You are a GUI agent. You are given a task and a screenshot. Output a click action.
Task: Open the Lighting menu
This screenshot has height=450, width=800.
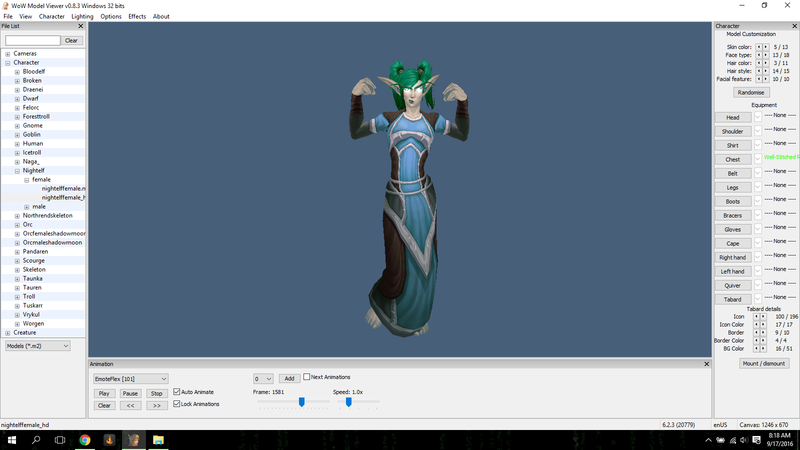(82, 16)
